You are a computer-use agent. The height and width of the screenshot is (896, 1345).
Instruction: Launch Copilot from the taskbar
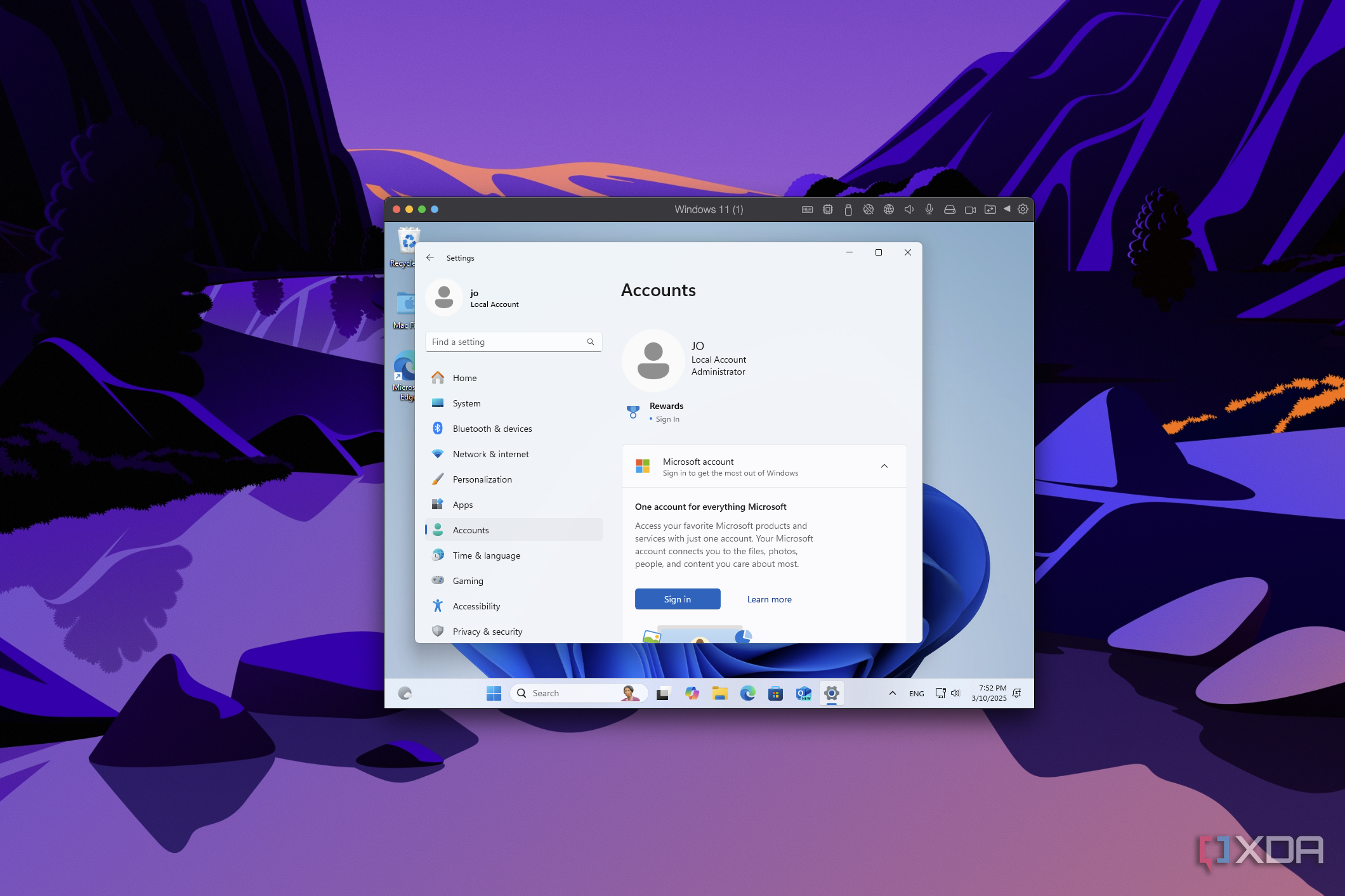[x=692, y=693]
